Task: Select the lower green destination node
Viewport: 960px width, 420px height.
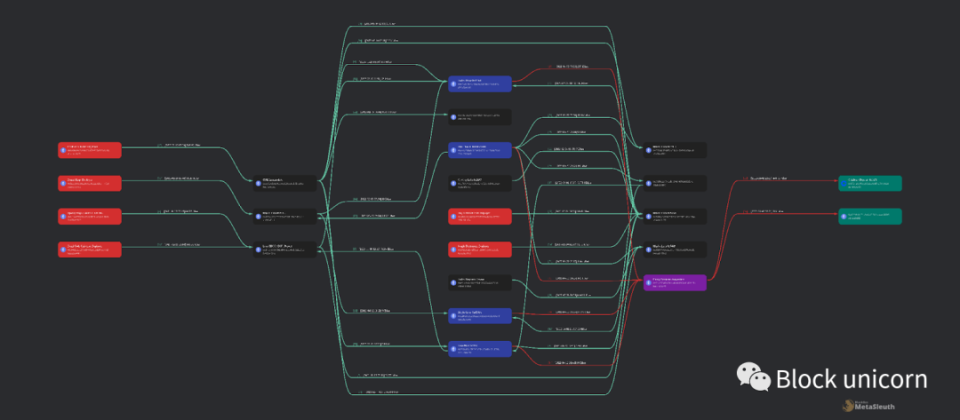Action: pos(869,216)
